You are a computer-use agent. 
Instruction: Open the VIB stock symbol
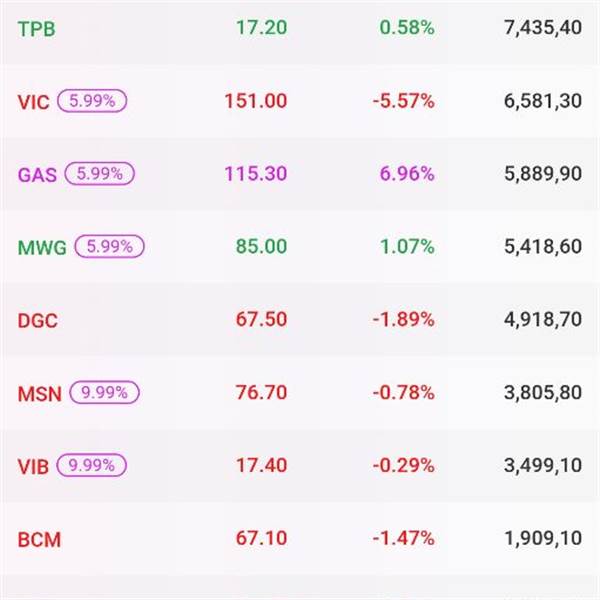click(x=34, y=466)
